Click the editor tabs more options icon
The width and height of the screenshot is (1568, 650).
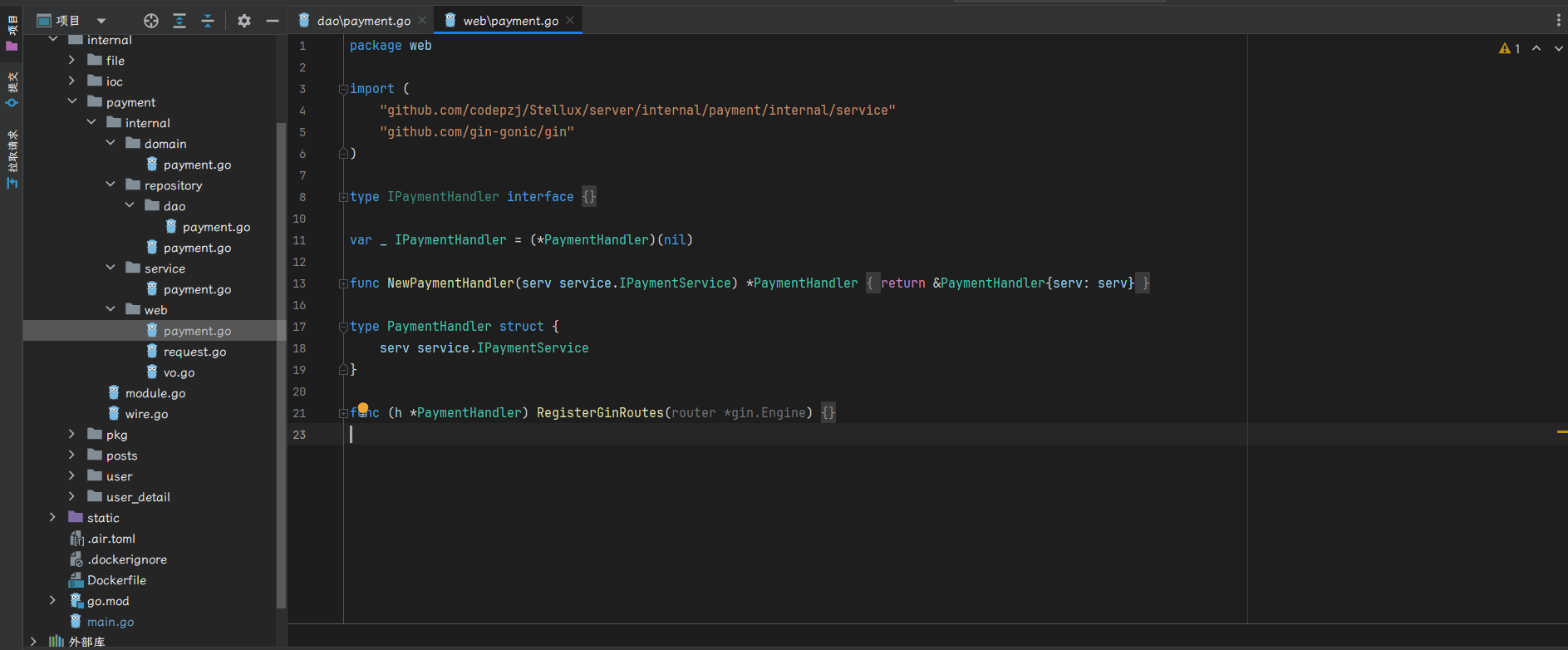click(x=1558, y=21)
